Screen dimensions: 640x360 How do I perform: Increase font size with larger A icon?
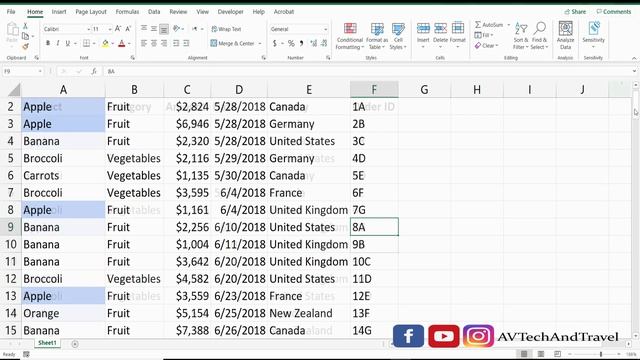click(x=118, y=29)
